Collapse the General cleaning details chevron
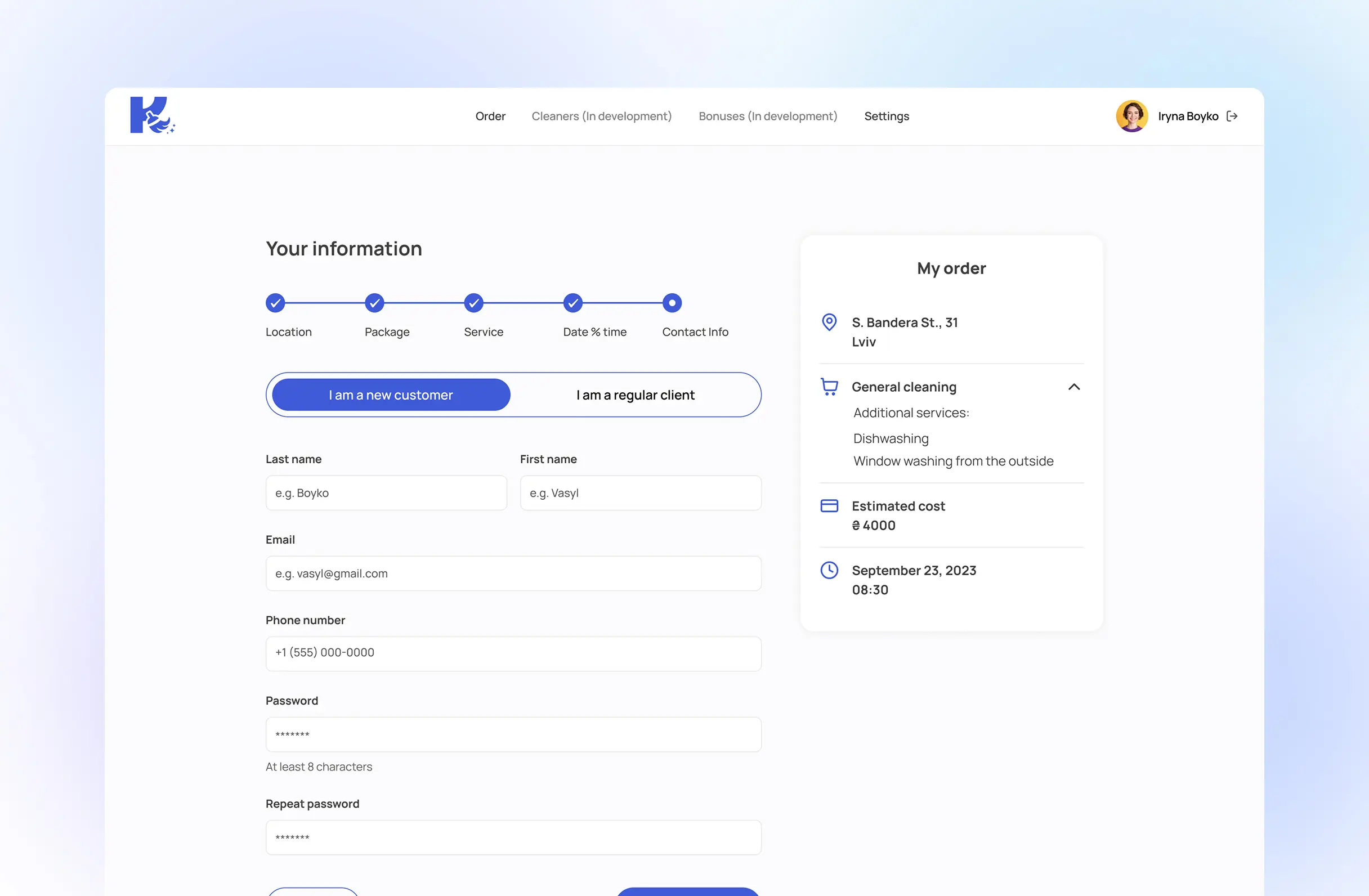Screen dimensions: 1369x896 1073,387
